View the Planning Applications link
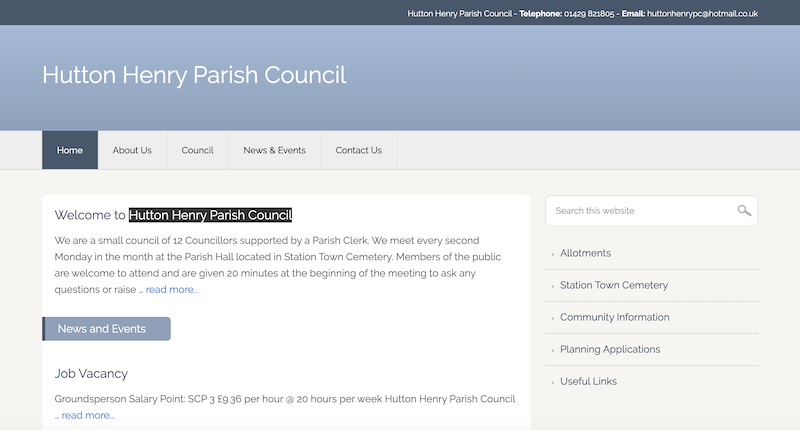800x430 pixels. tap(610, 349)
